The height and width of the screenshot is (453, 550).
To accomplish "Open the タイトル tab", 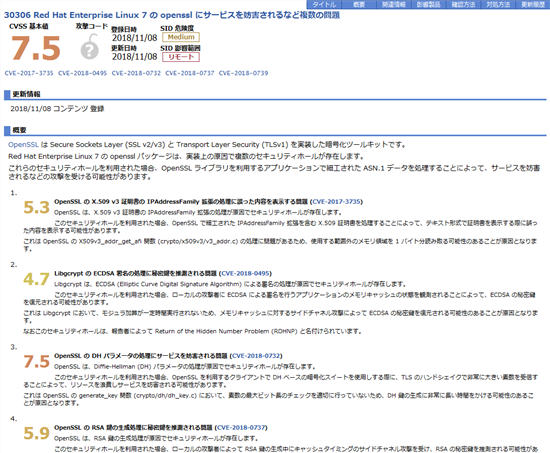I will (x=324, y=5).
